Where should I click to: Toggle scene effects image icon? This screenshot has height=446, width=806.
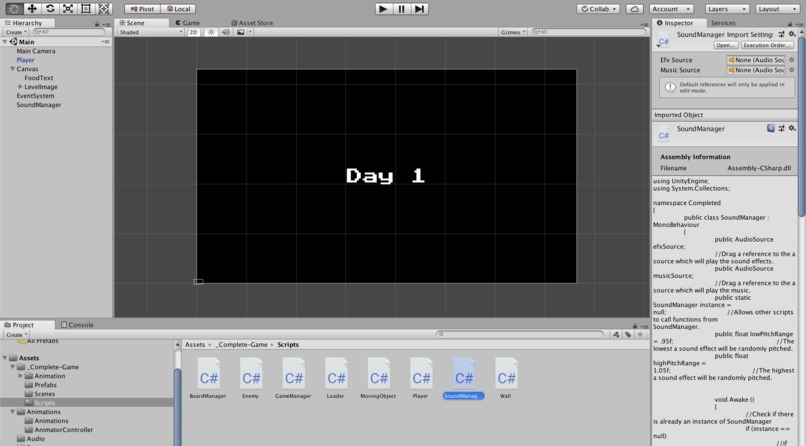(241, 32)
